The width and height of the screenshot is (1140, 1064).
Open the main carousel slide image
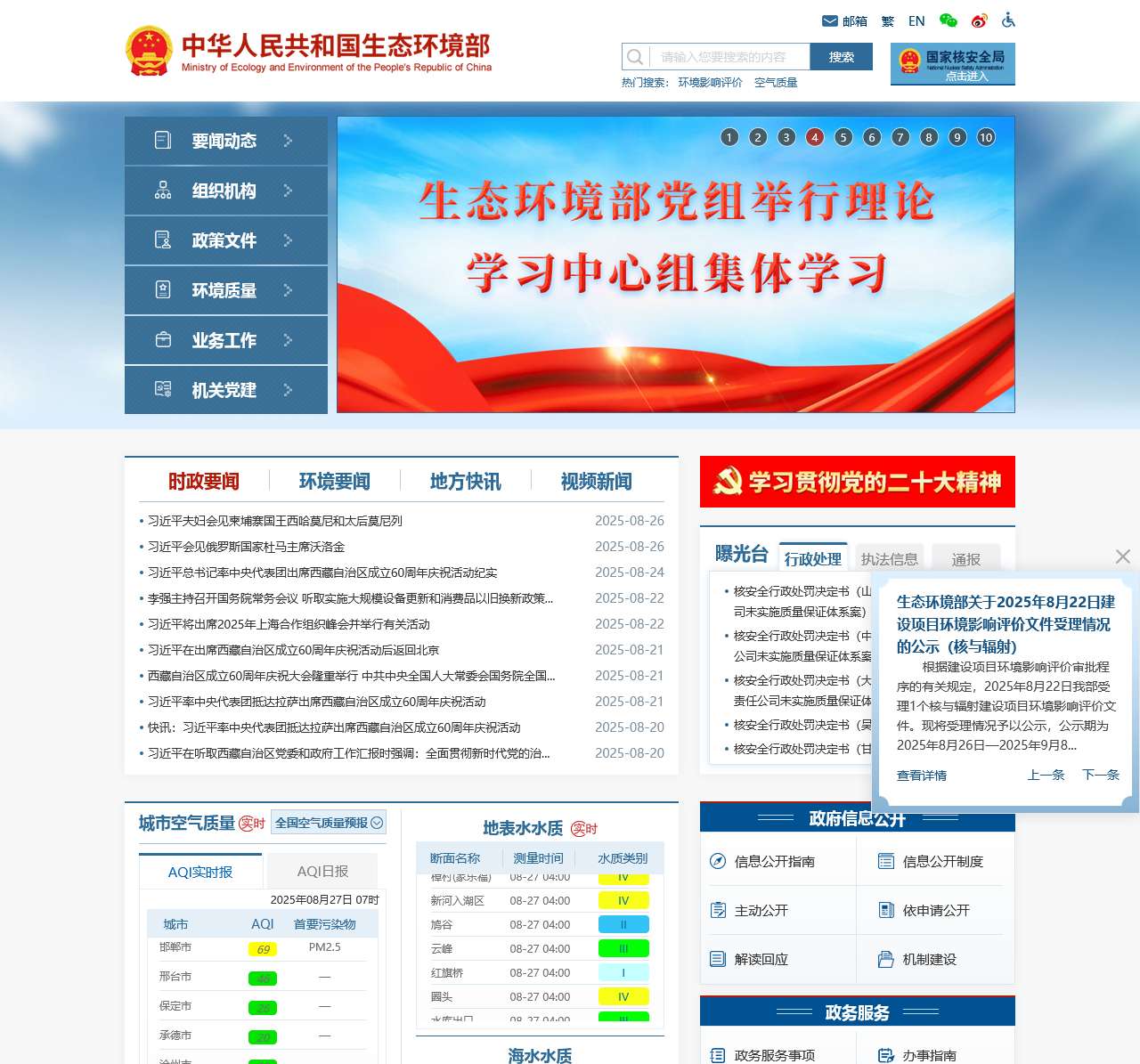[x=676, y=264]
